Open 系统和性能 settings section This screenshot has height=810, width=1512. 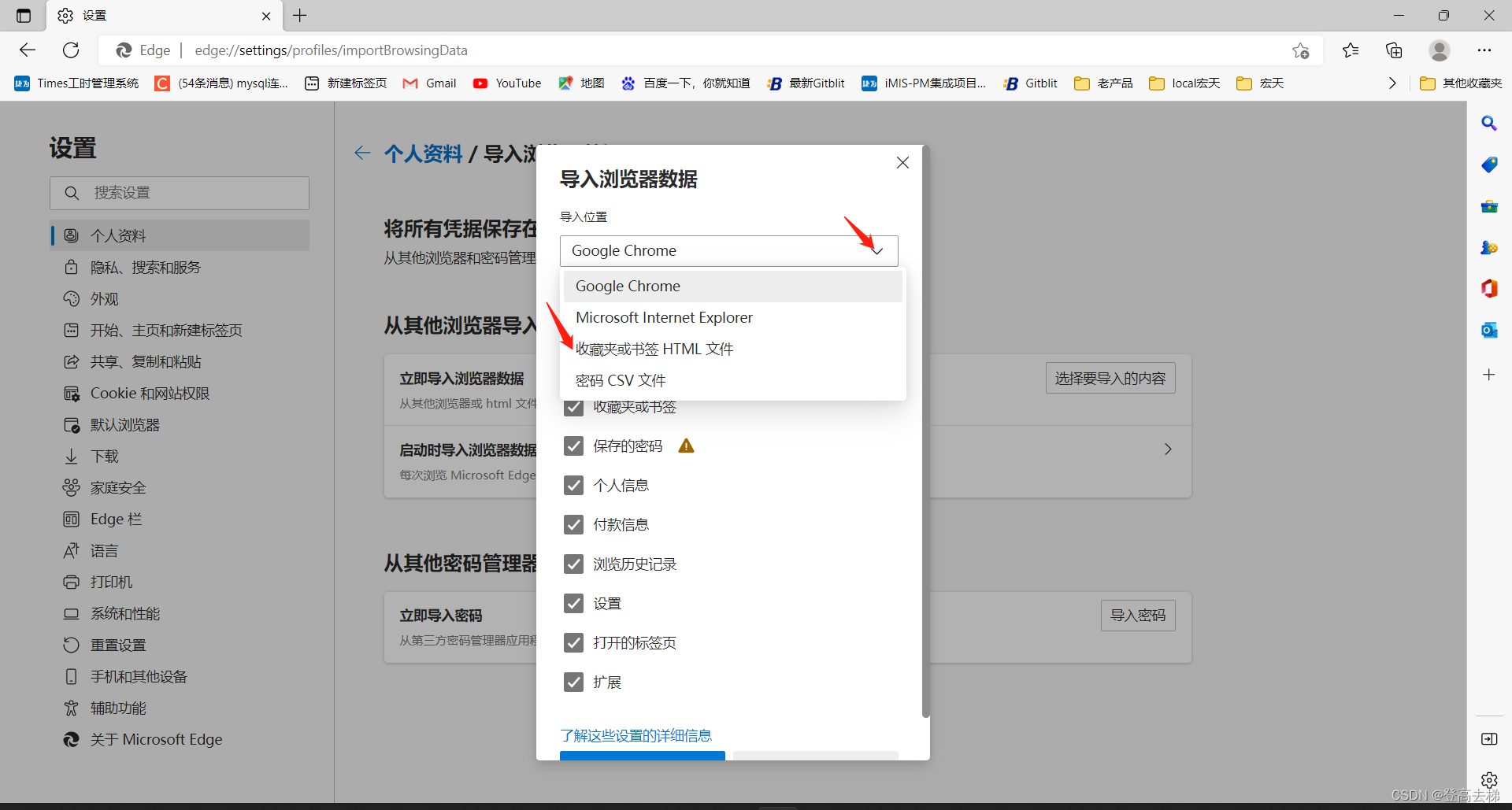180,614
